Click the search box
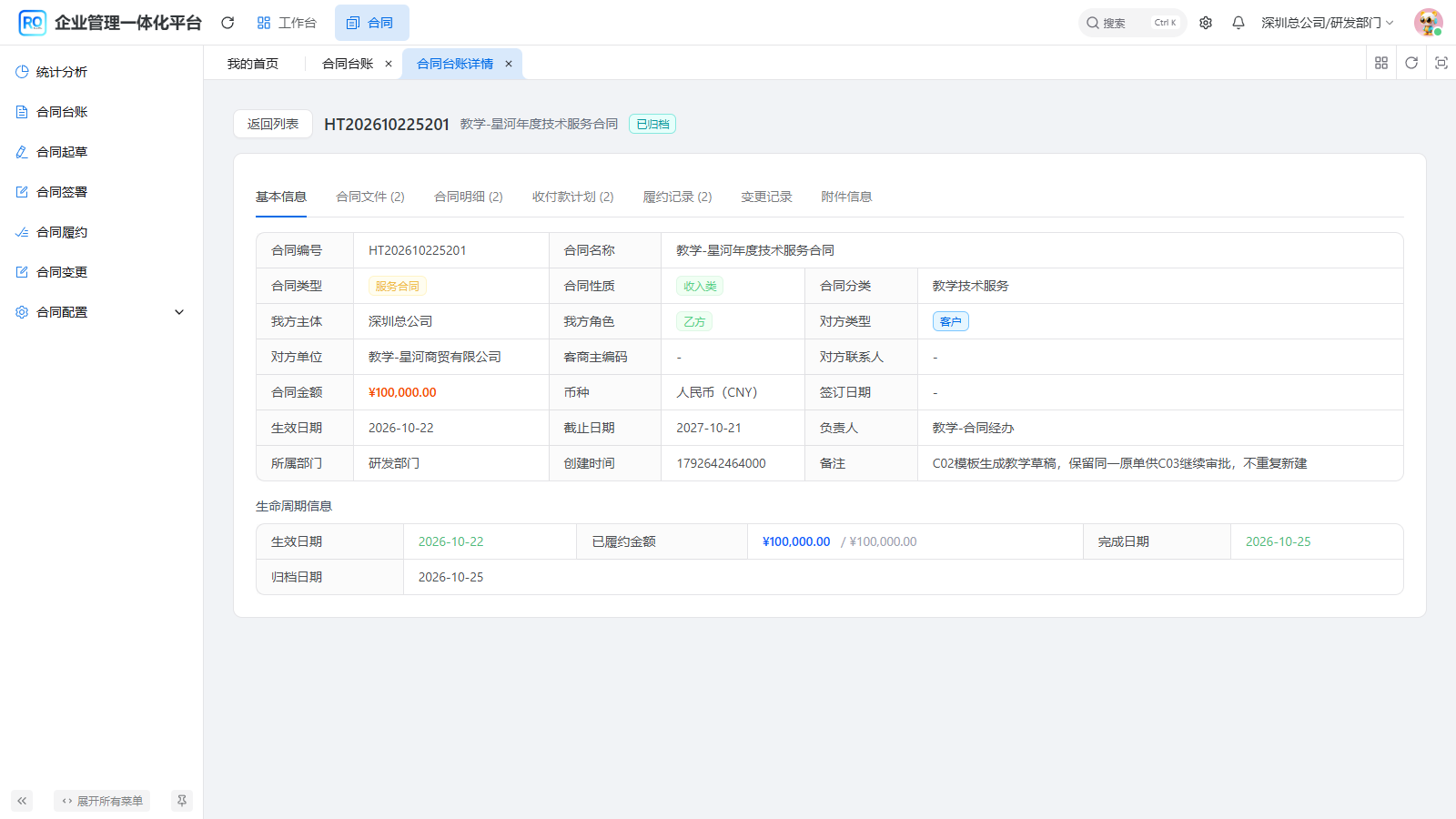 tap(1132, 23)
